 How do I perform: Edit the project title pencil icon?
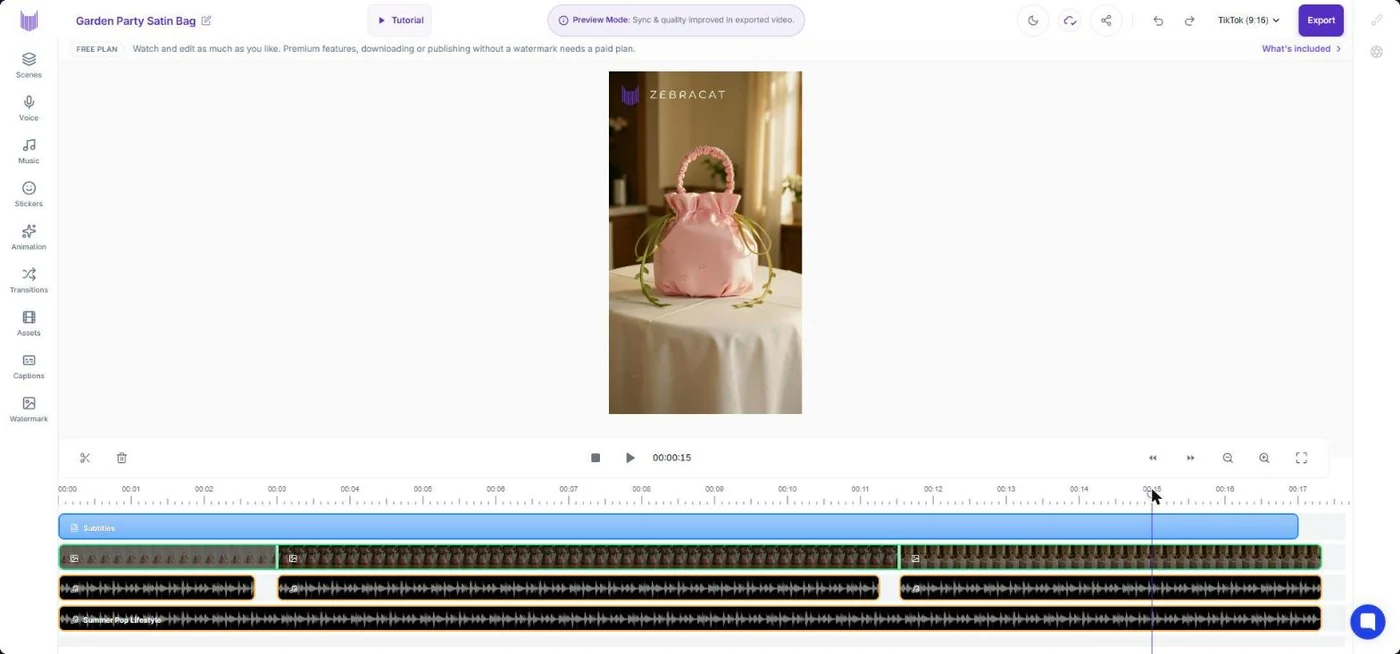point(206,20)
